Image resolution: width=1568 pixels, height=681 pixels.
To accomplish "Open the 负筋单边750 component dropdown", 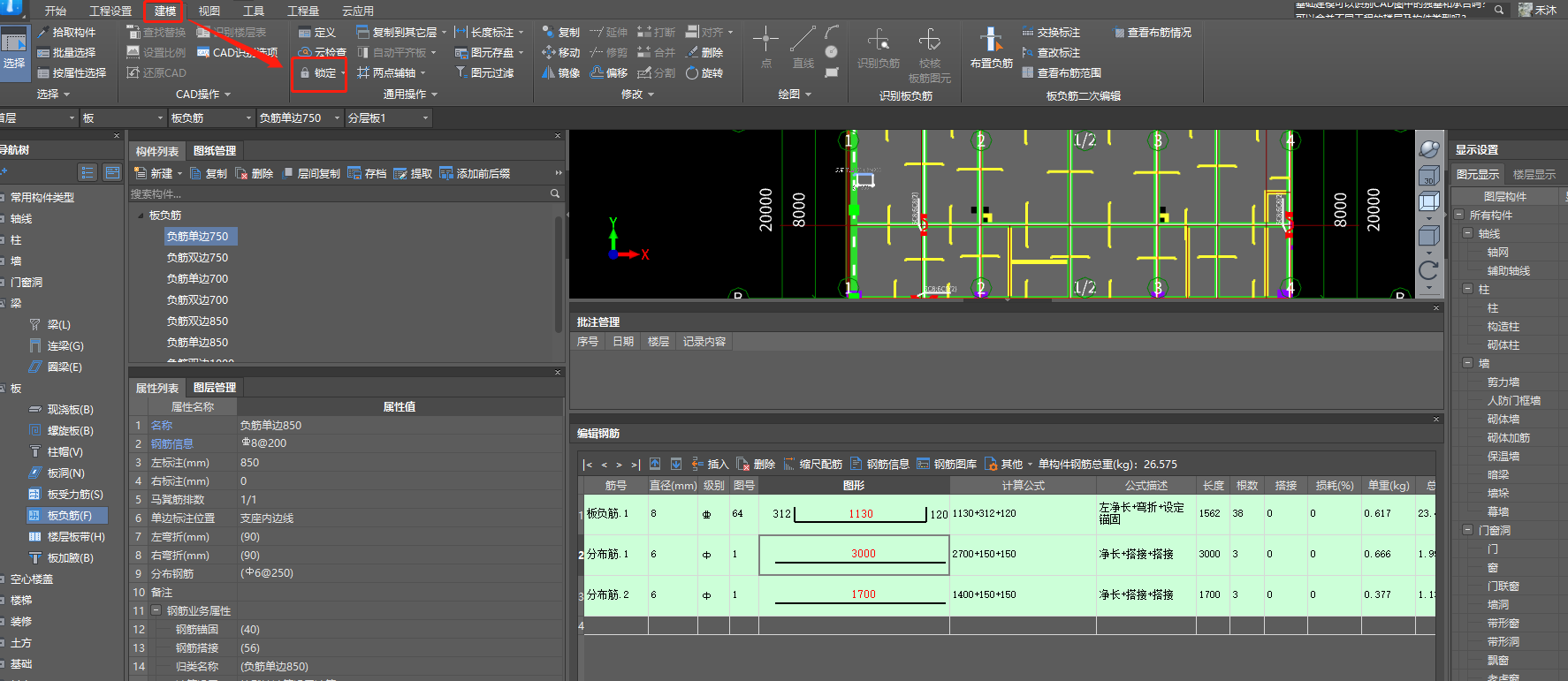I will click(337, 118).
